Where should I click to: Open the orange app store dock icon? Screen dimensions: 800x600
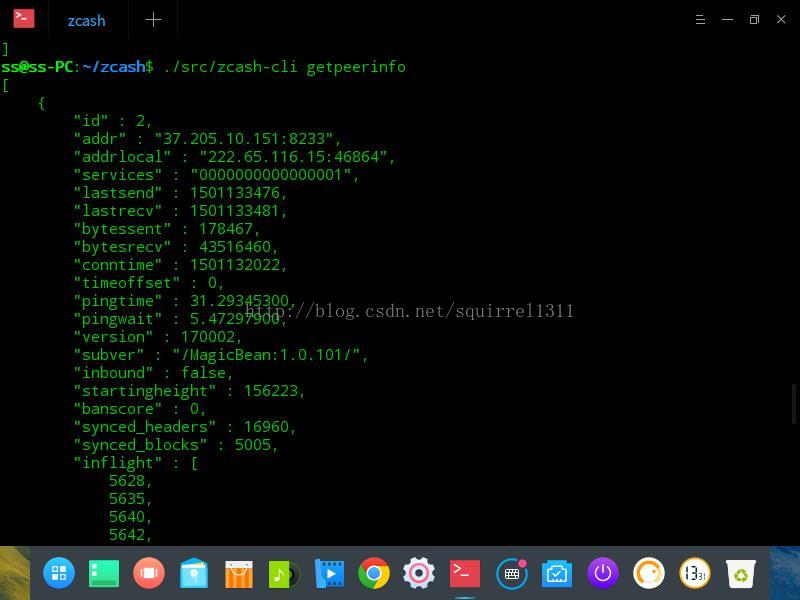[239, 573]
